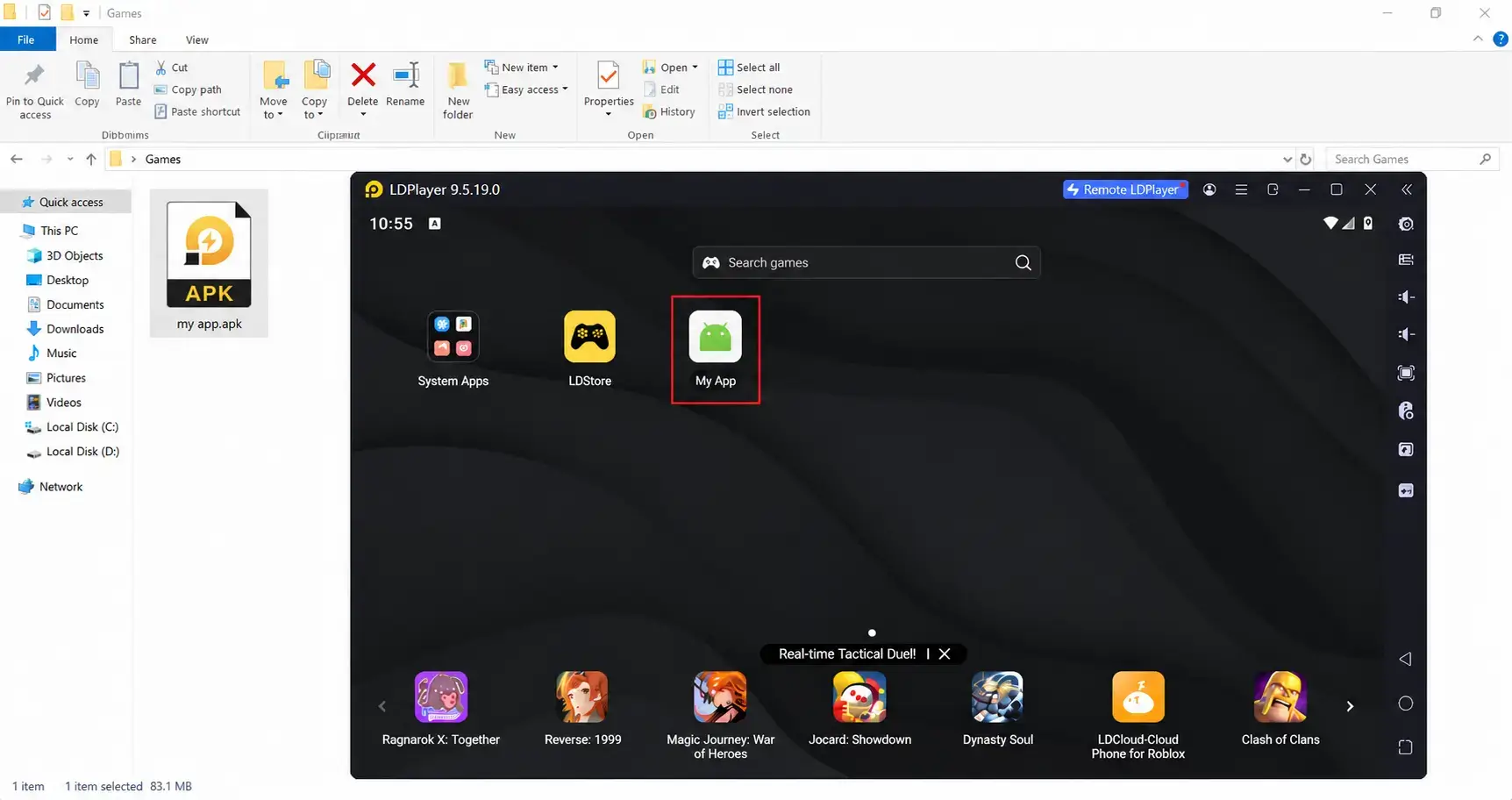
Task: Open the keyboard mapping icon in LDPlayer sidebar
Action: point(1406,260)
